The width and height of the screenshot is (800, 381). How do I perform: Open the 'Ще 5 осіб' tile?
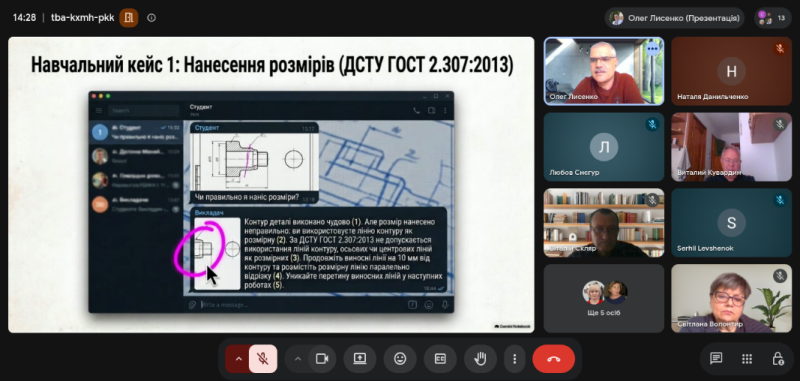tap(604, 298)
